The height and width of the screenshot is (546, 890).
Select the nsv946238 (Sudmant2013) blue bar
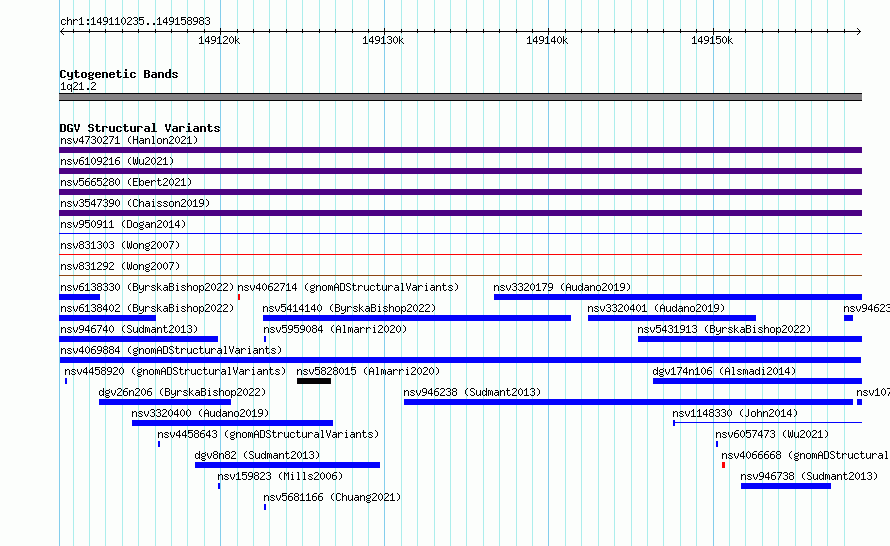click(628, 402)
